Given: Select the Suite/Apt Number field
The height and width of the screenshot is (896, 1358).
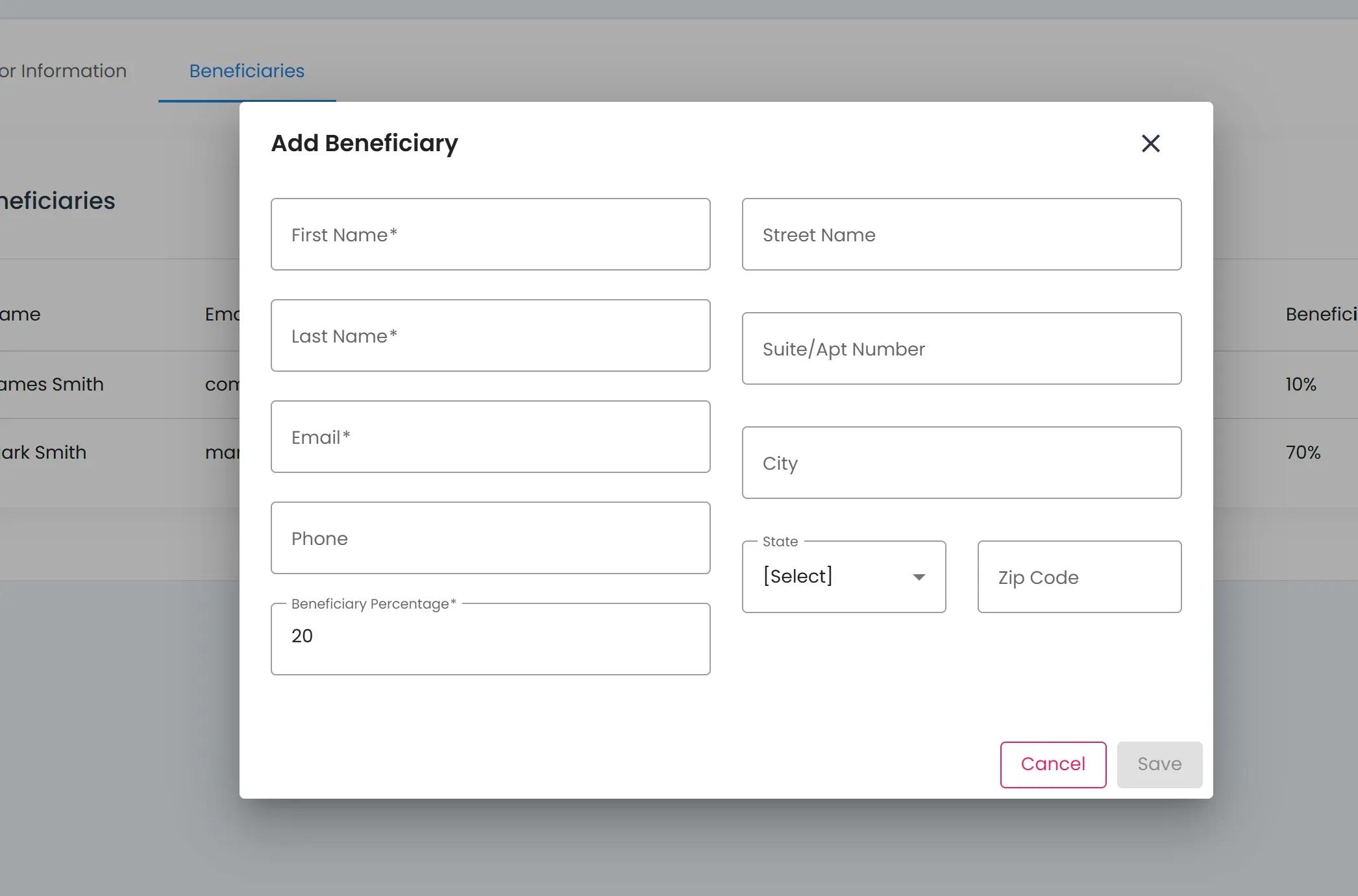Looking at the screenshot, I should point(961,348).
